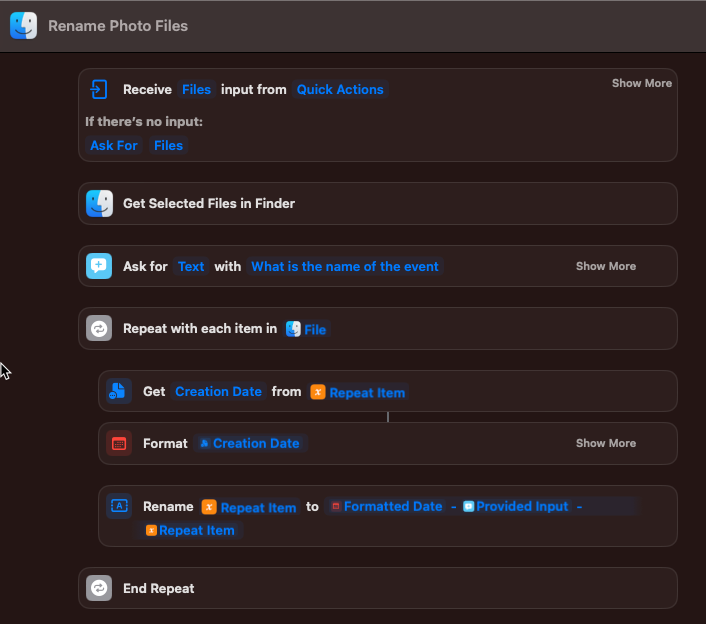Screen dimensions: 706x624
Task: Click the Formatted Date variable in Rename
Action: [x=386, y=506]
